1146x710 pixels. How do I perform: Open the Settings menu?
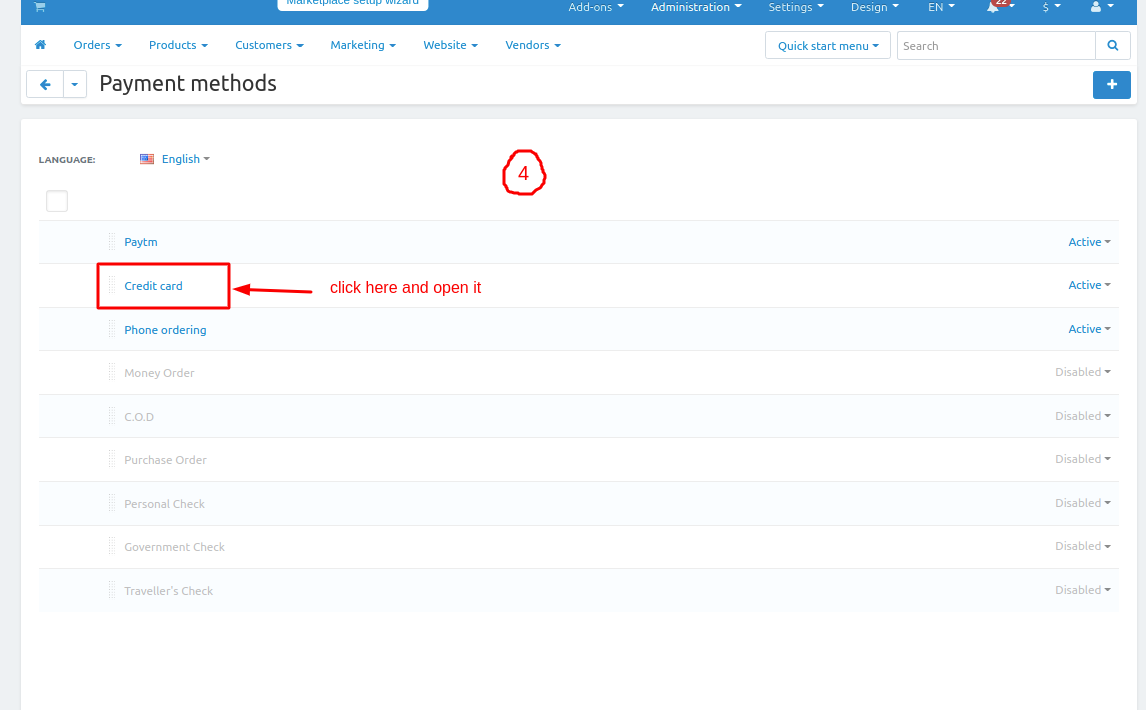(x=795, y=7)
